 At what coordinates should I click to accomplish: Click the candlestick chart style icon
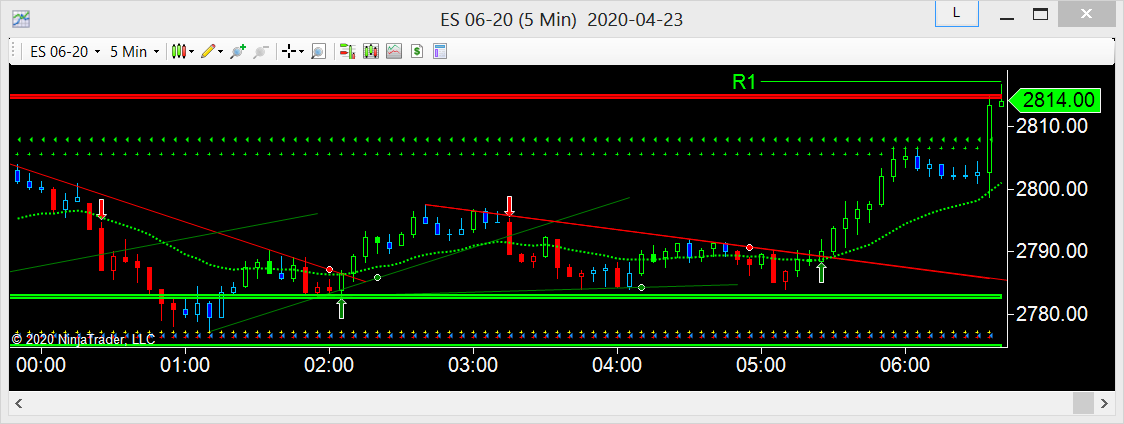pos(179,52)
